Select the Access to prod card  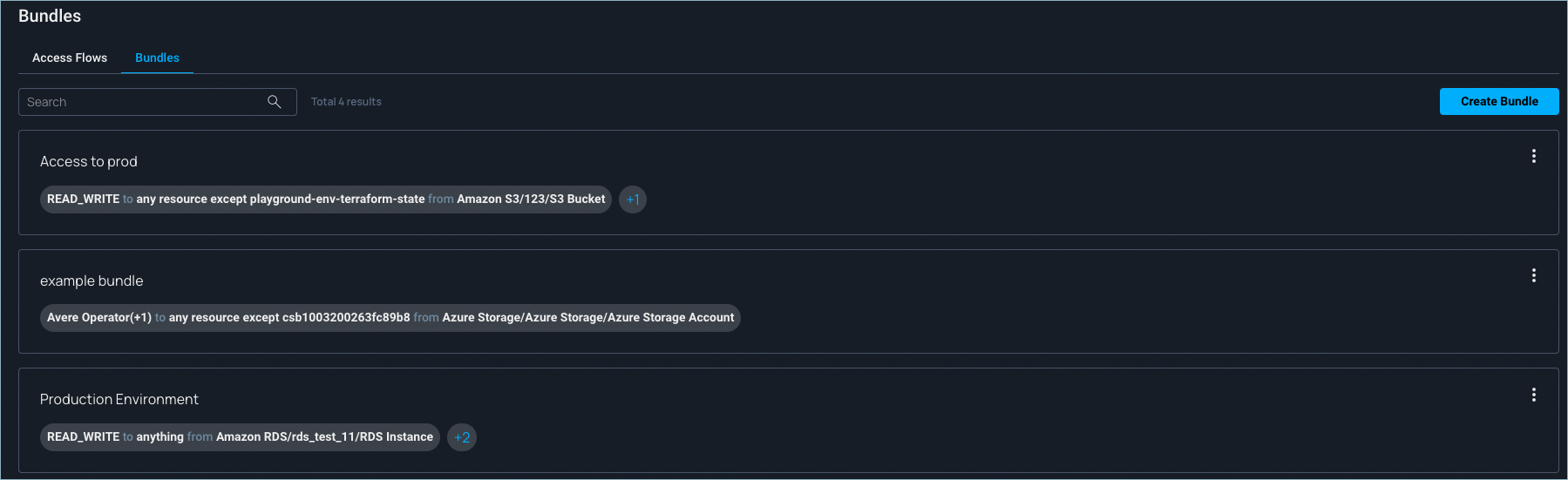[x=788, y=183]
